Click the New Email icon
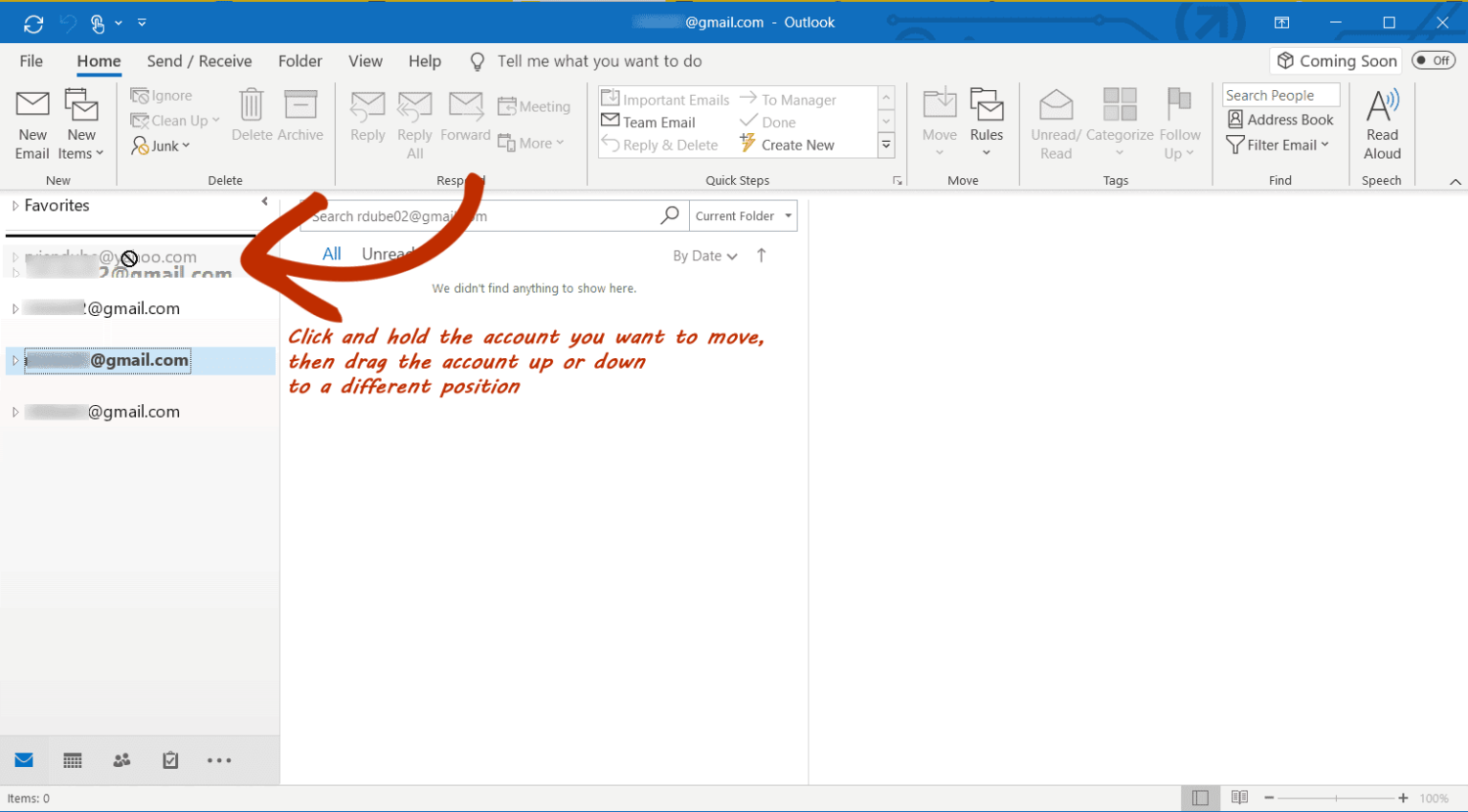Screen dimensions: 1468x812 pos(32,106)
